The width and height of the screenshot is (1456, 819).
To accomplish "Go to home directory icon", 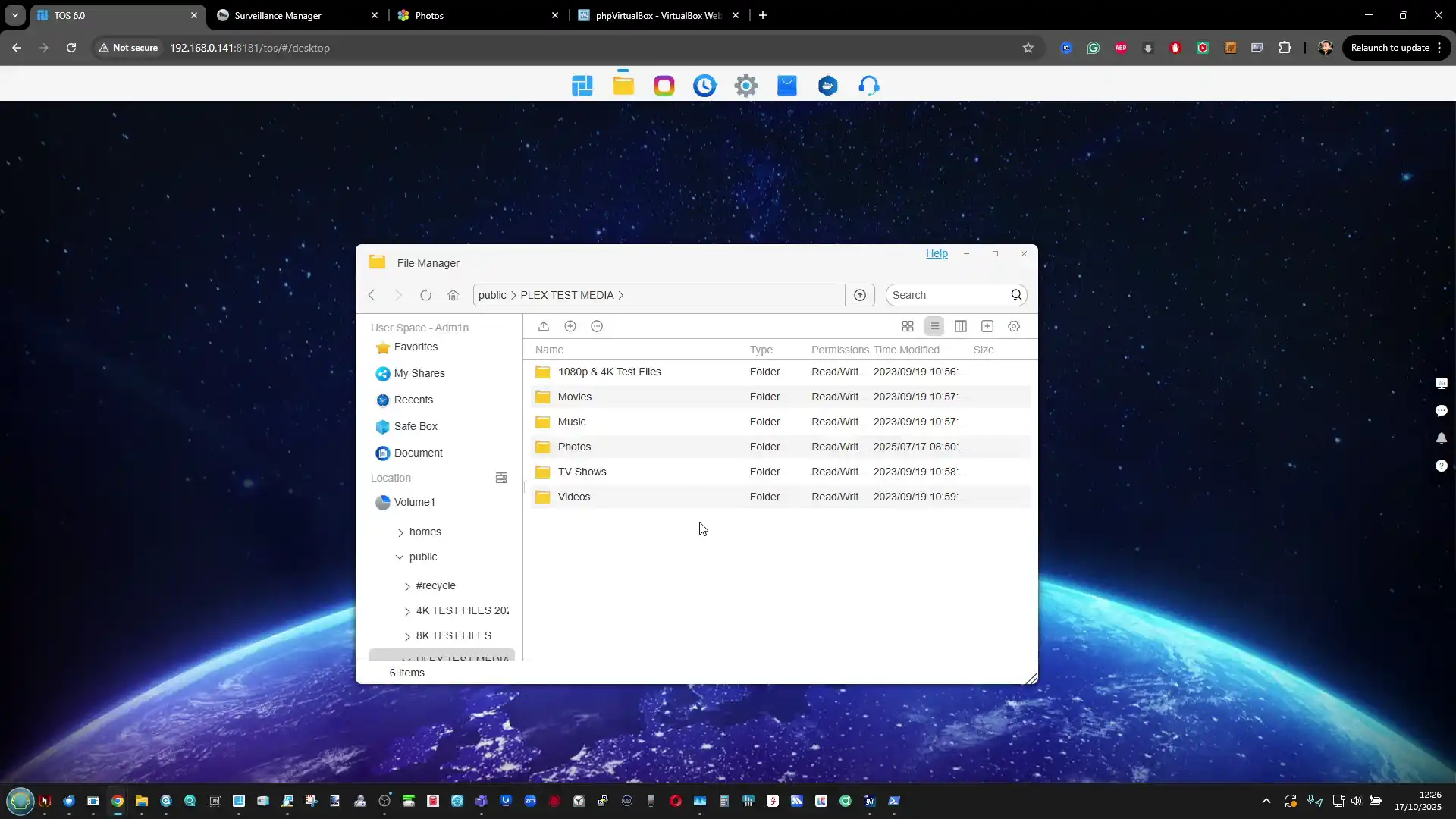I will click(453, 295).
